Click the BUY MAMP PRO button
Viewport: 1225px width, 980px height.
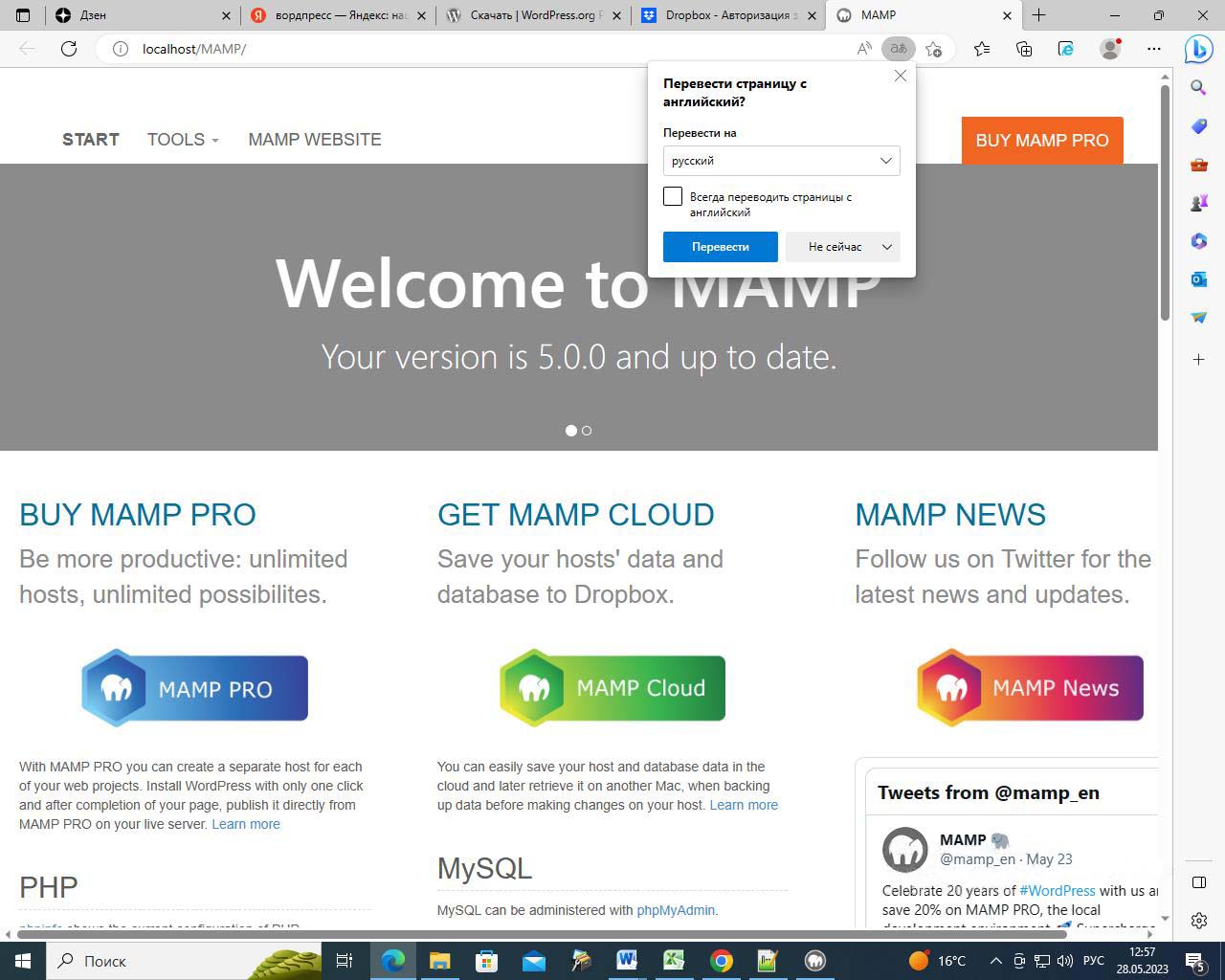click(x=1041, y=140)
